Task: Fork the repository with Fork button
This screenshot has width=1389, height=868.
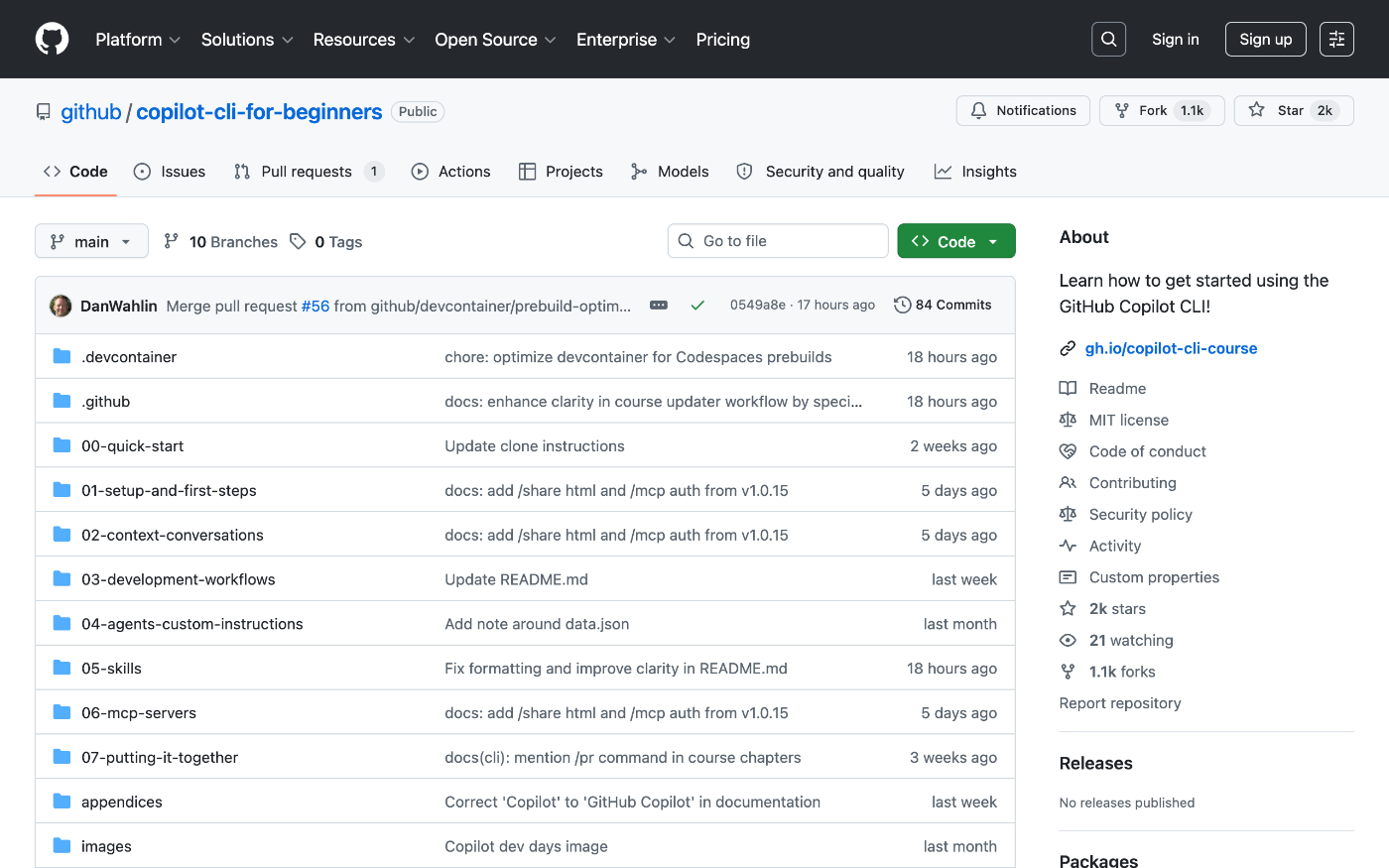Action: (1162, 110)
